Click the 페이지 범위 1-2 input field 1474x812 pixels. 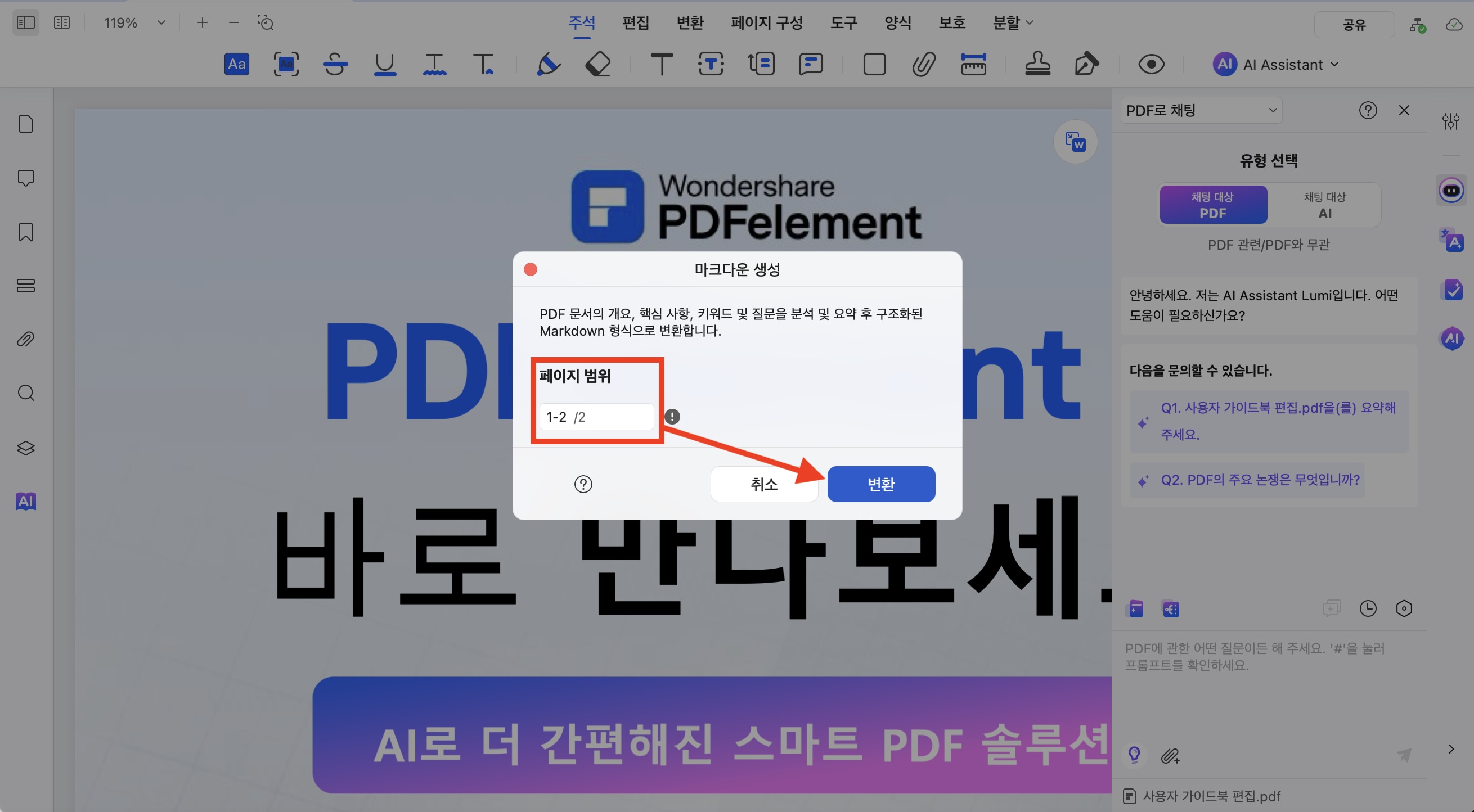pyautogui.click(x=596, y=417)
